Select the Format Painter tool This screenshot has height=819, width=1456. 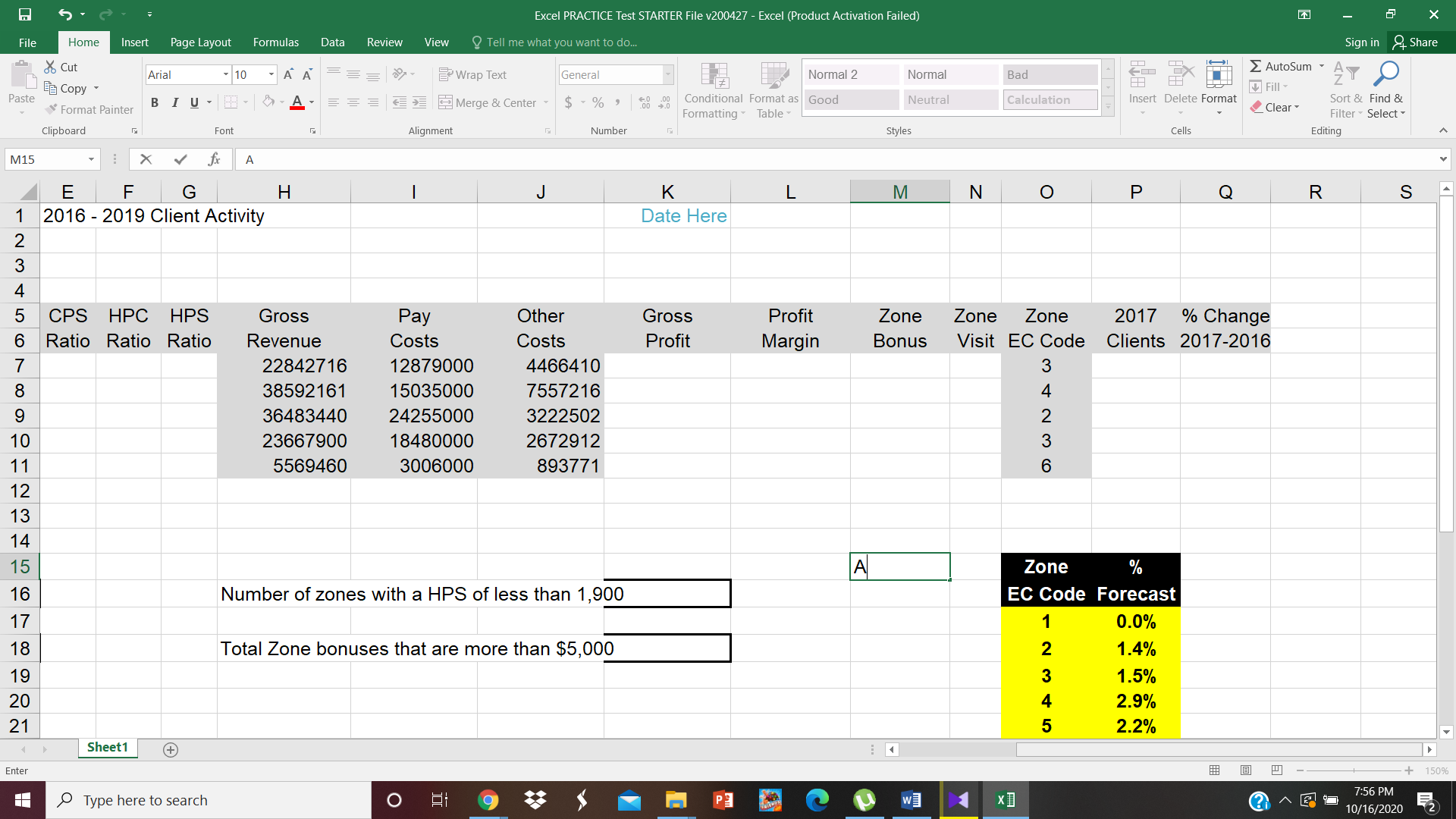coord(89,109)
